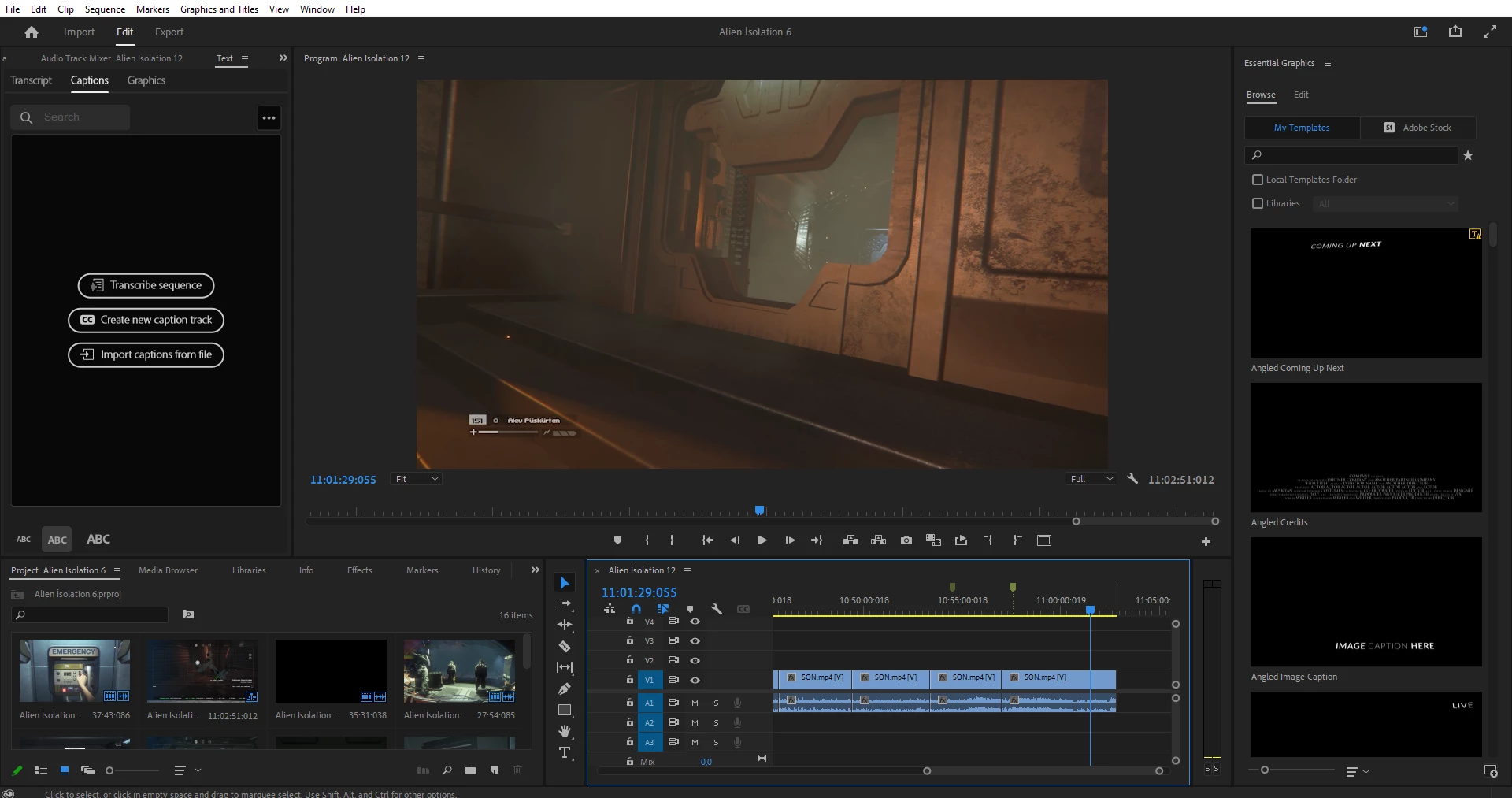Click the Extract button in Program monitor
This screenshot has height=798, width=1512.
coord(879,540)
